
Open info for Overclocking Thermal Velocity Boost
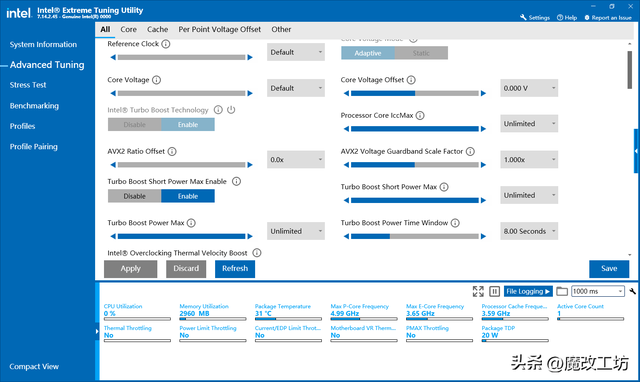click(257, 253)
